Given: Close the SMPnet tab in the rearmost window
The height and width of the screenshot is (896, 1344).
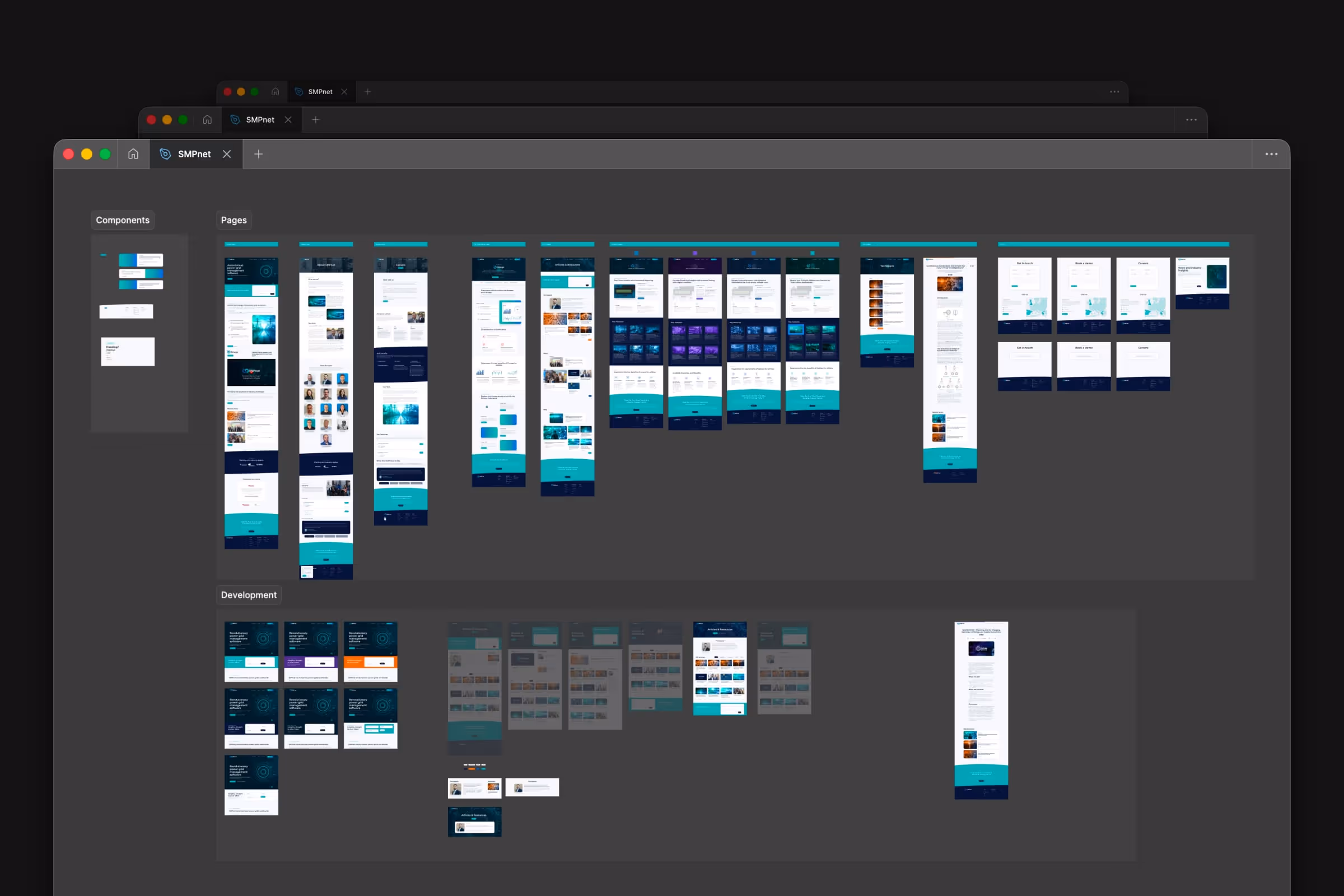Looking at the screenshot, I should 344,92.
